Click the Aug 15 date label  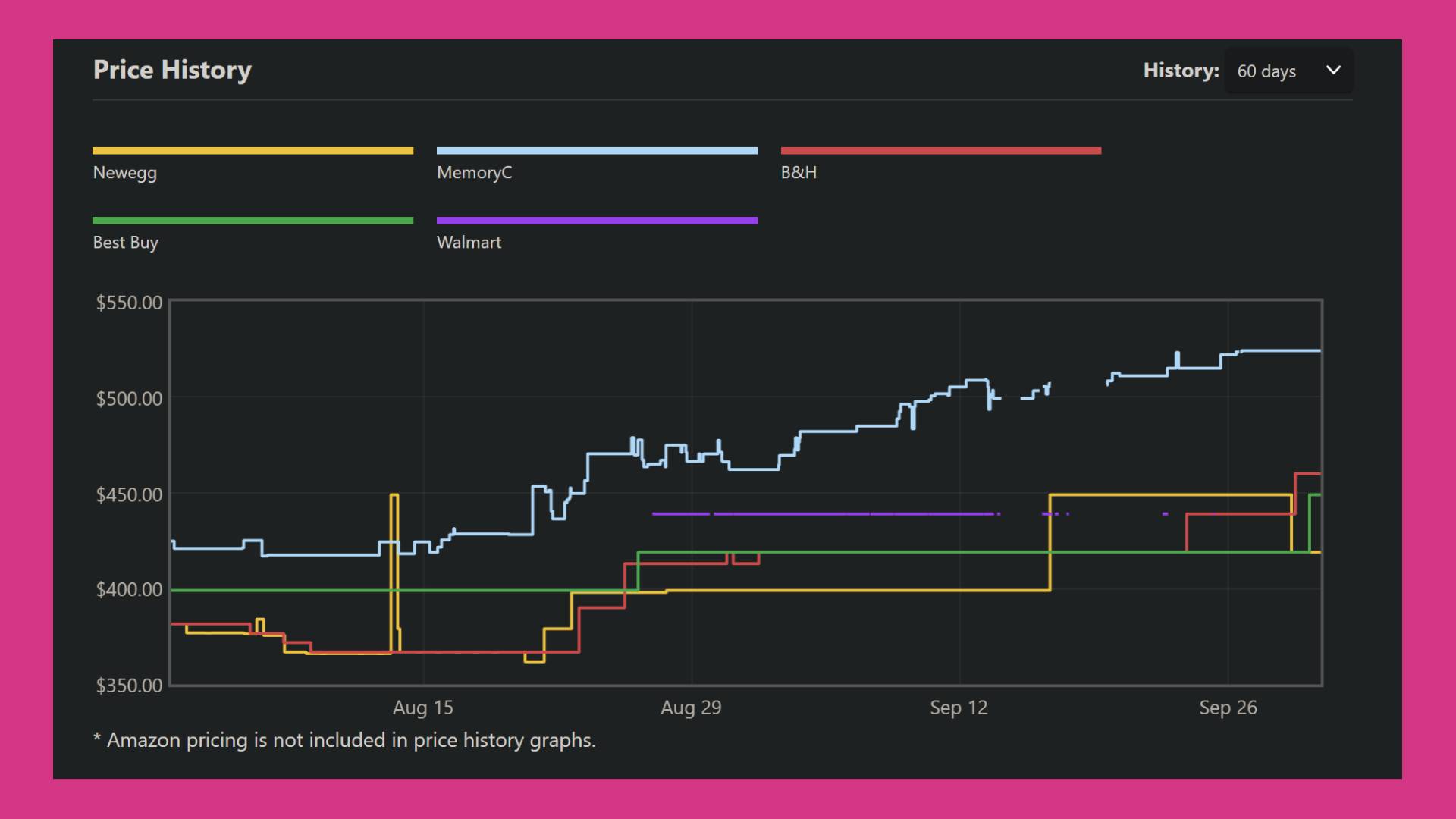point(423,708)
